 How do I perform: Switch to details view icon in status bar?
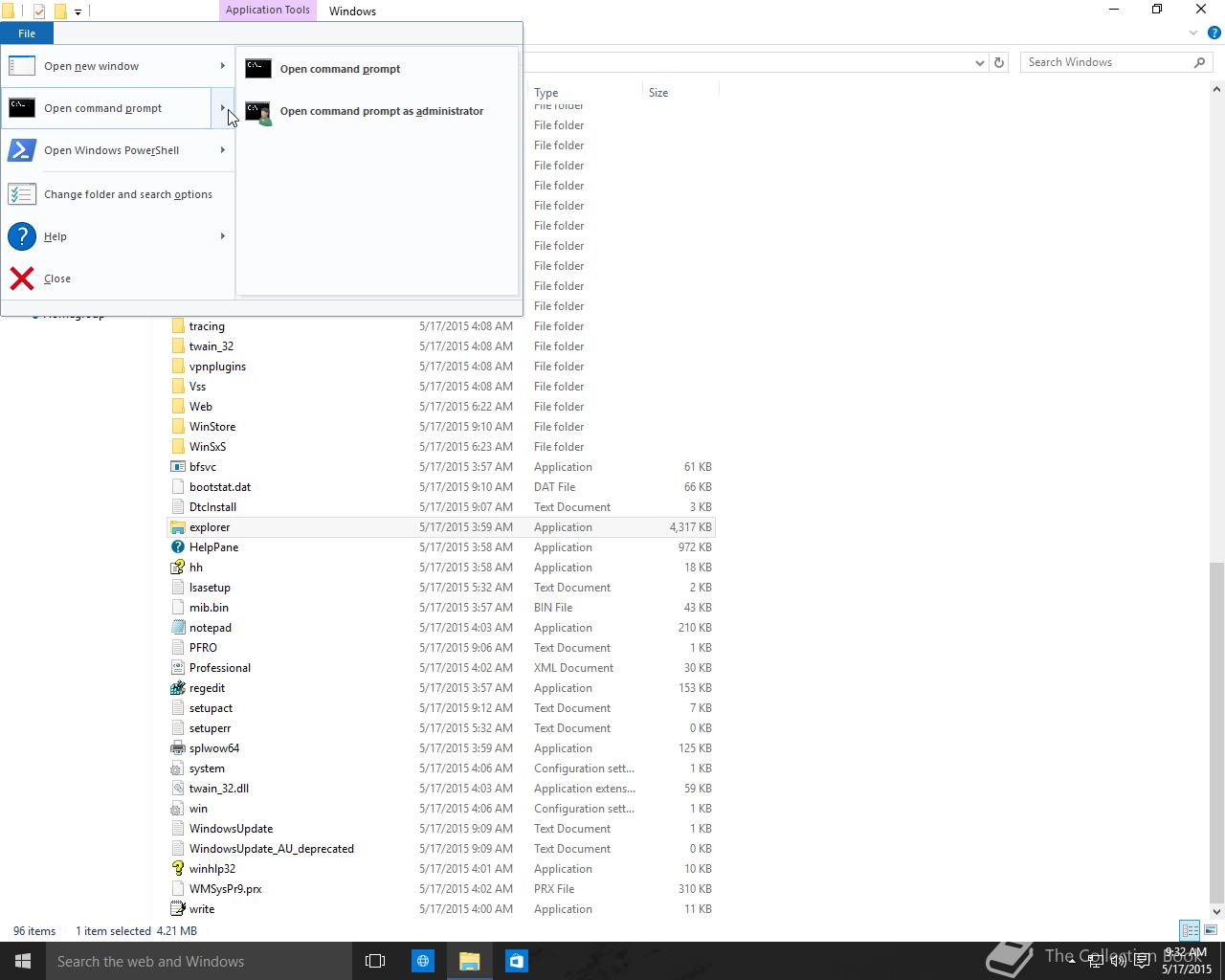click(1190, 930)
